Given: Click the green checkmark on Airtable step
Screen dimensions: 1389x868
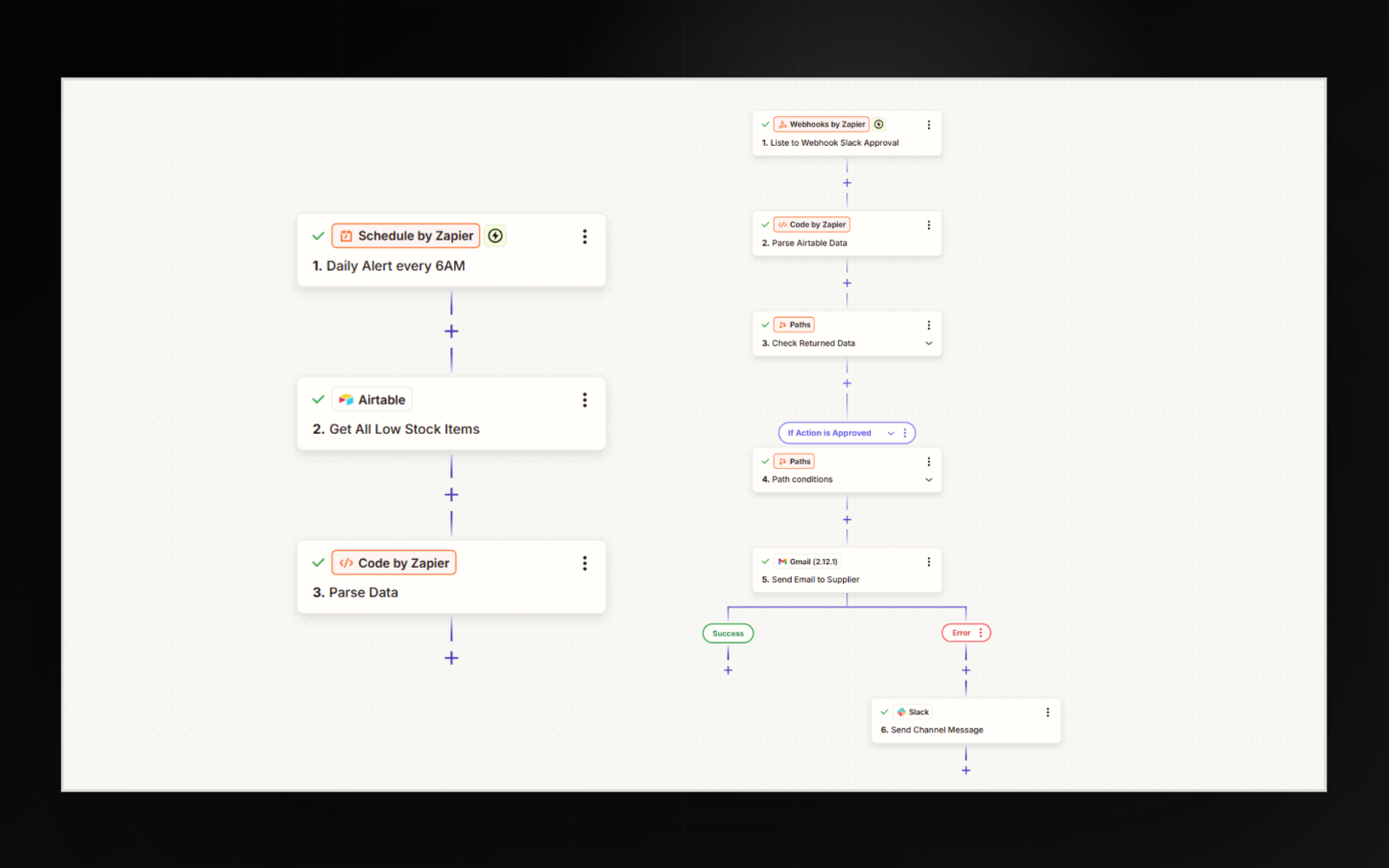Looking at the screenshot, I should coord(319,400).
